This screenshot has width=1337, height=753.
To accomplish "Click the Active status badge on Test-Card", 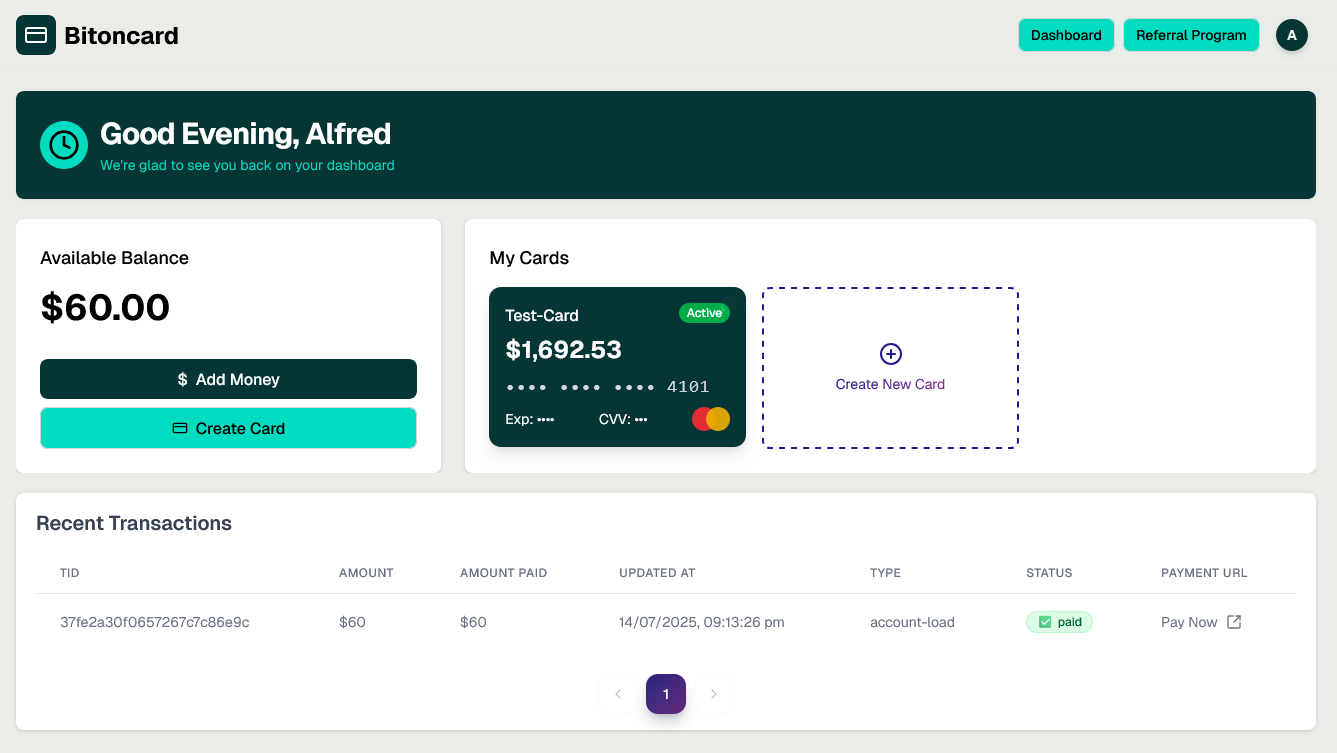I will pos(704,313).
